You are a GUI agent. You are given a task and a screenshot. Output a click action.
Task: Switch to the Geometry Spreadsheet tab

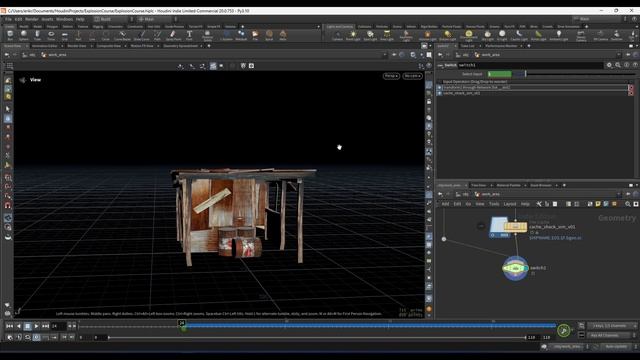180,46
